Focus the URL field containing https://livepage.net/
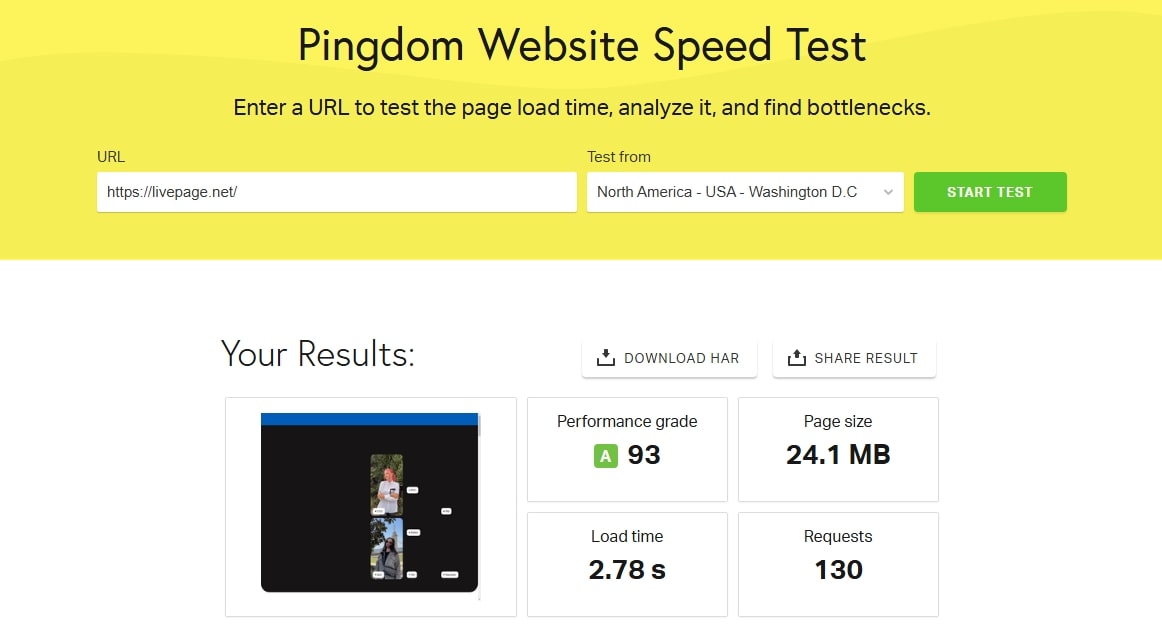This screenshot has height=626, width=1162. (336, 192)
